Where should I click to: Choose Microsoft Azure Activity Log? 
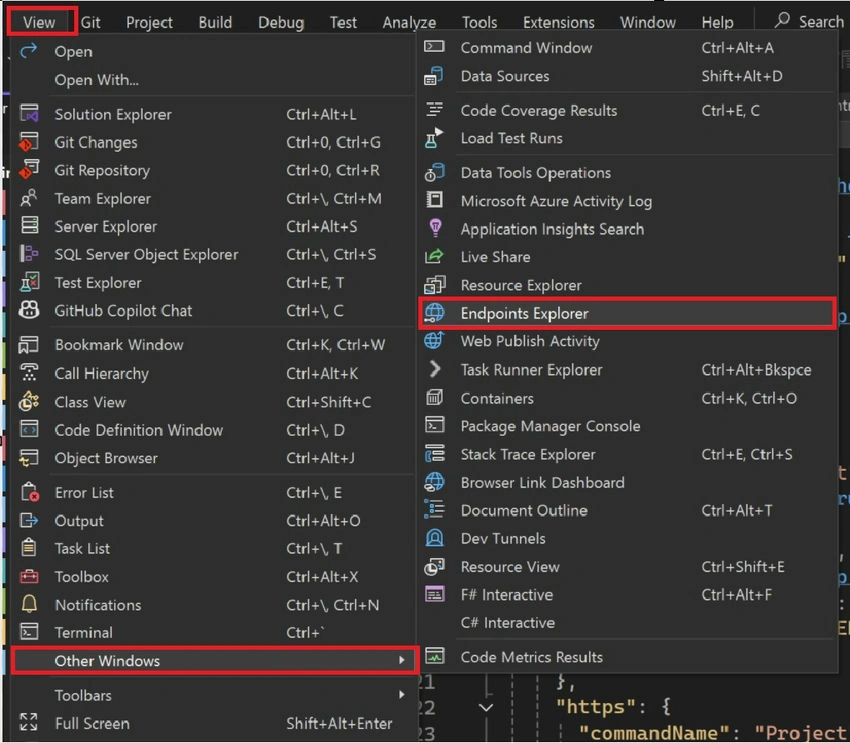pyautogui.click(x=627, y=201)
